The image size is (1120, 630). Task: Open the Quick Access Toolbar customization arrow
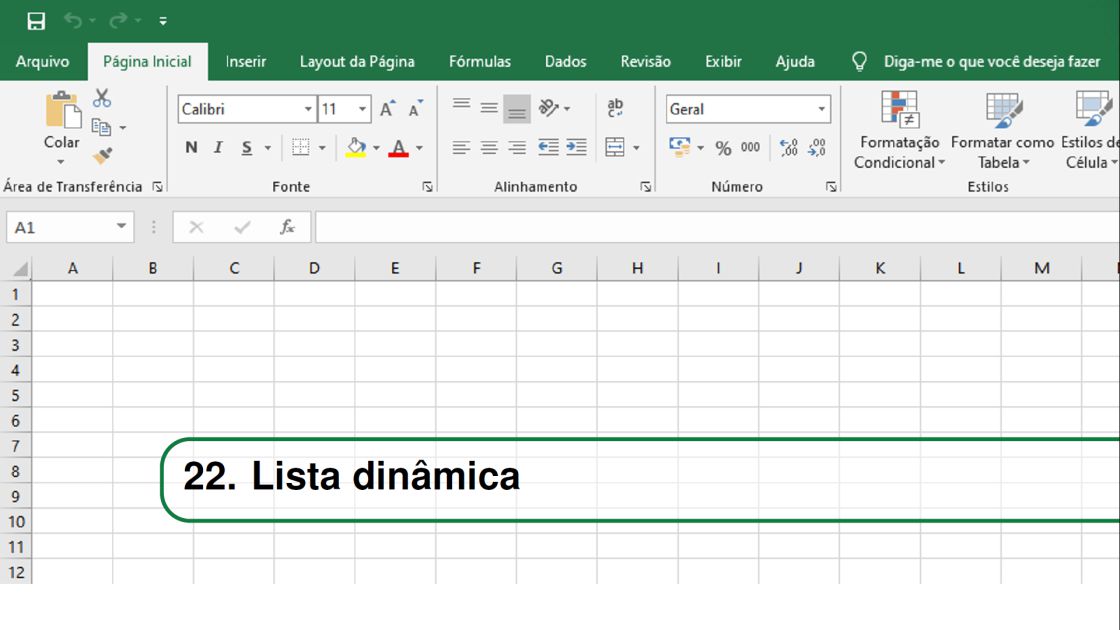tap(164, 21)
